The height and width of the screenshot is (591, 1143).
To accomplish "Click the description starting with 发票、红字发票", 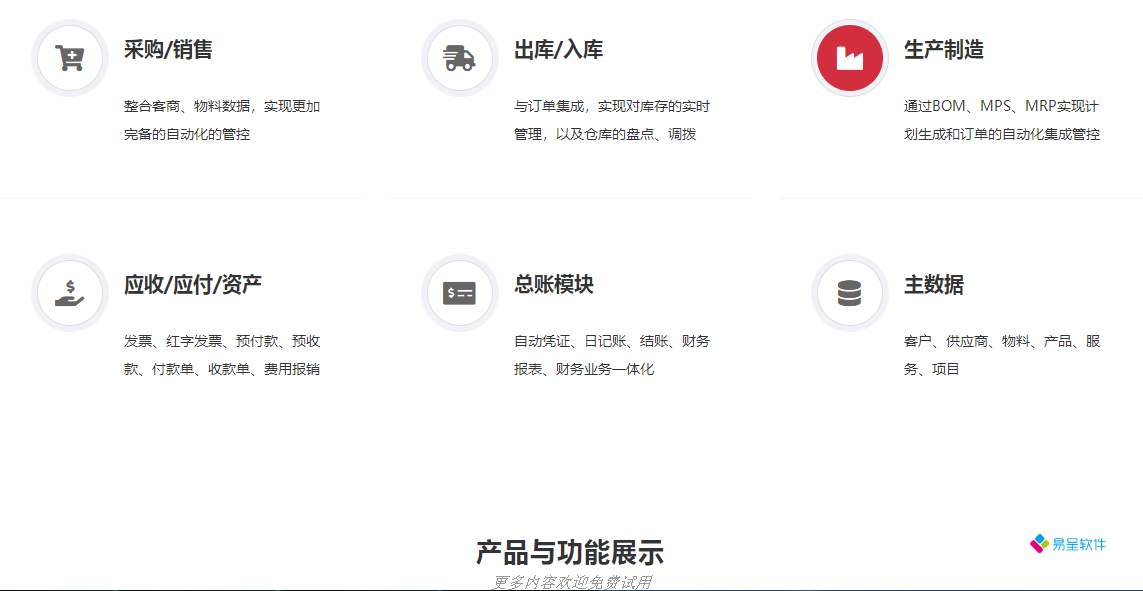I will 222,355.
